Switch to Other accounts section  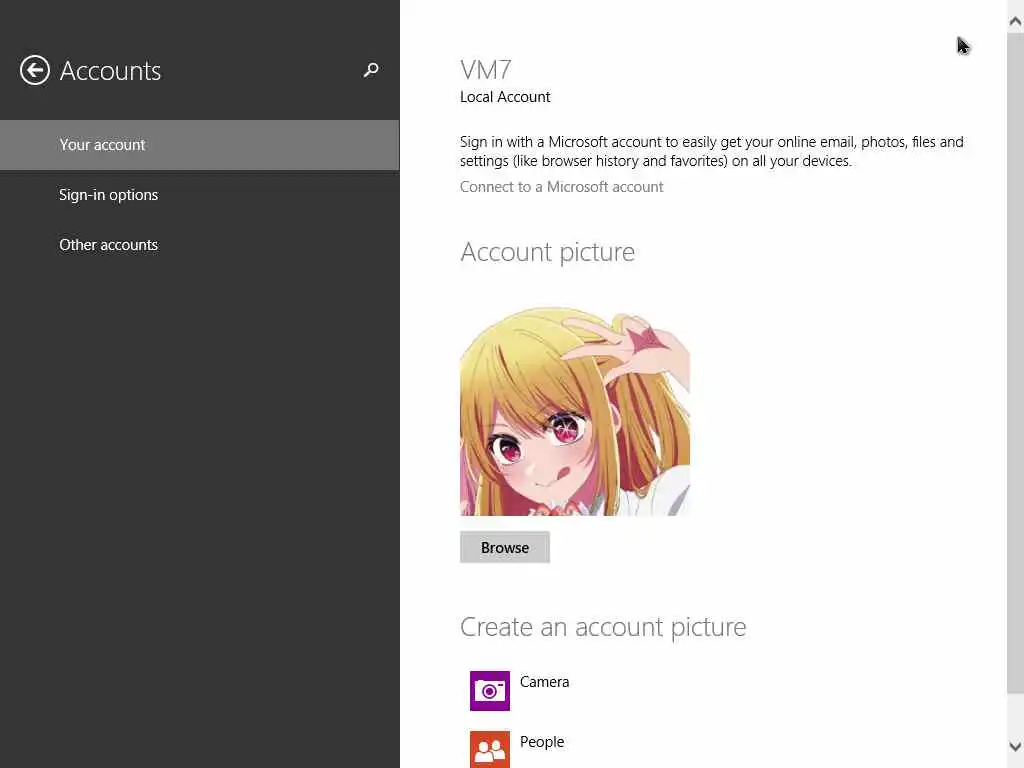199,245
